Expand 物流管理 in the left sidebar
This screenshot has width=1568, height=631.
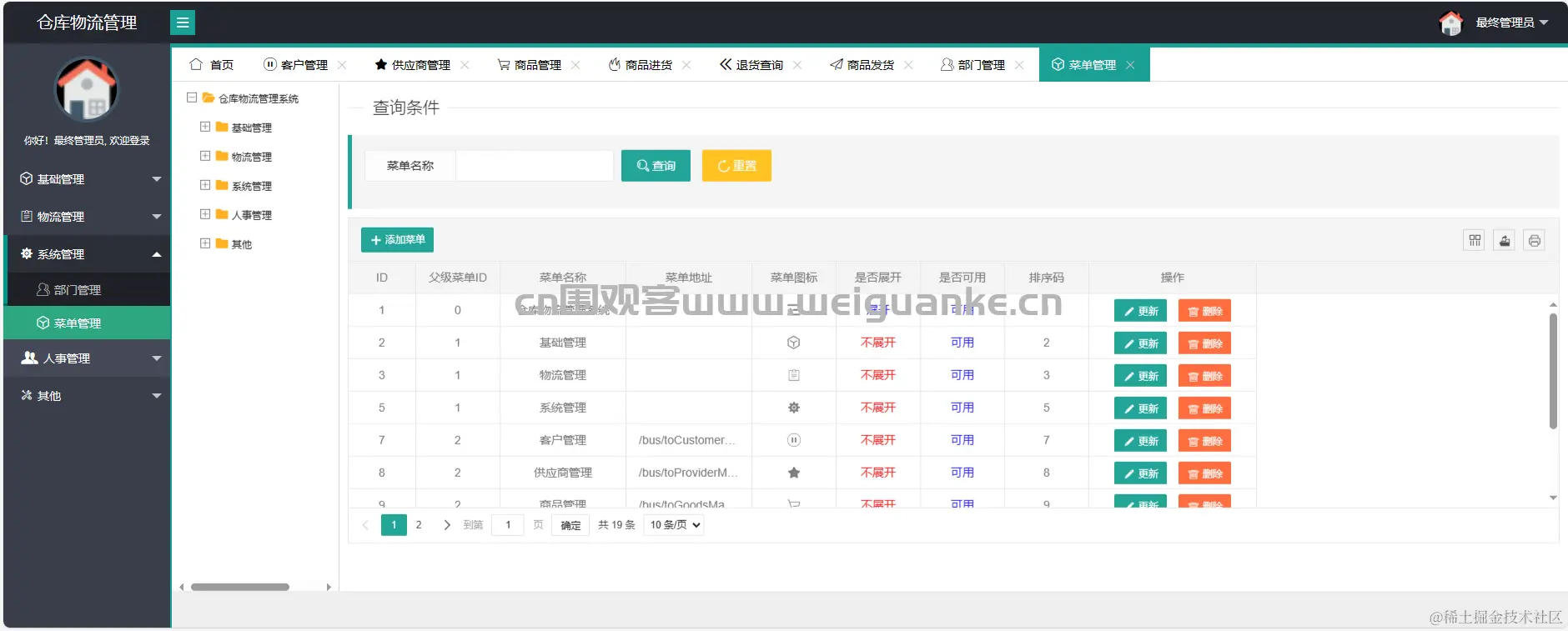point(88,217)
